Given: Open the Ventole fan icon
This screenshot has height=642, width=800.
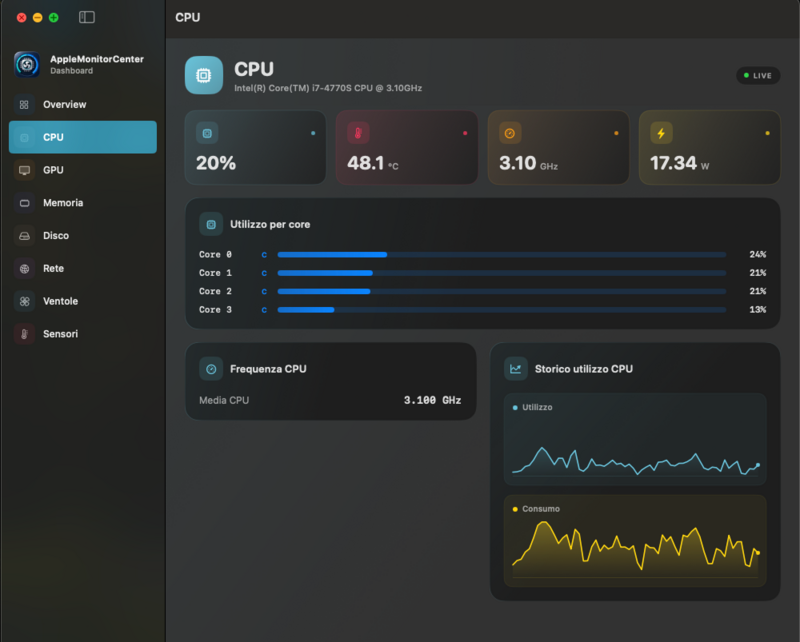Looking at the screenshot, I should (x=24, y=301).
